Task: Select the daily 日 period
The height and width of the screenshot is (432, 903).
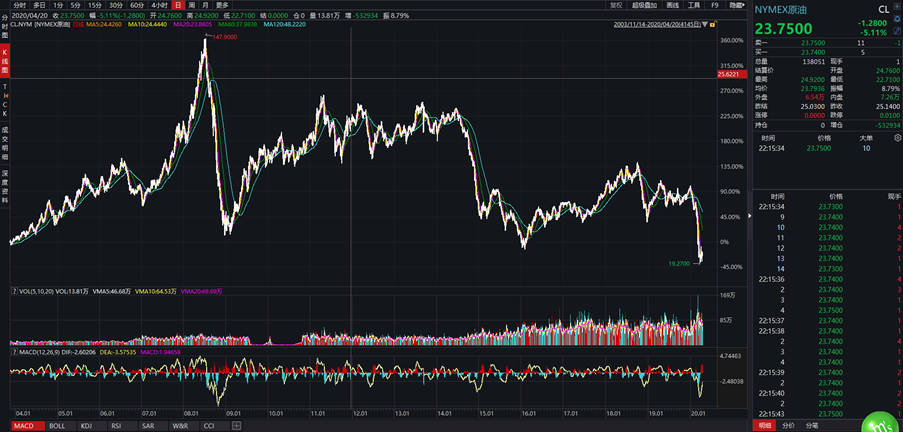Action: (x=177, y=5)
